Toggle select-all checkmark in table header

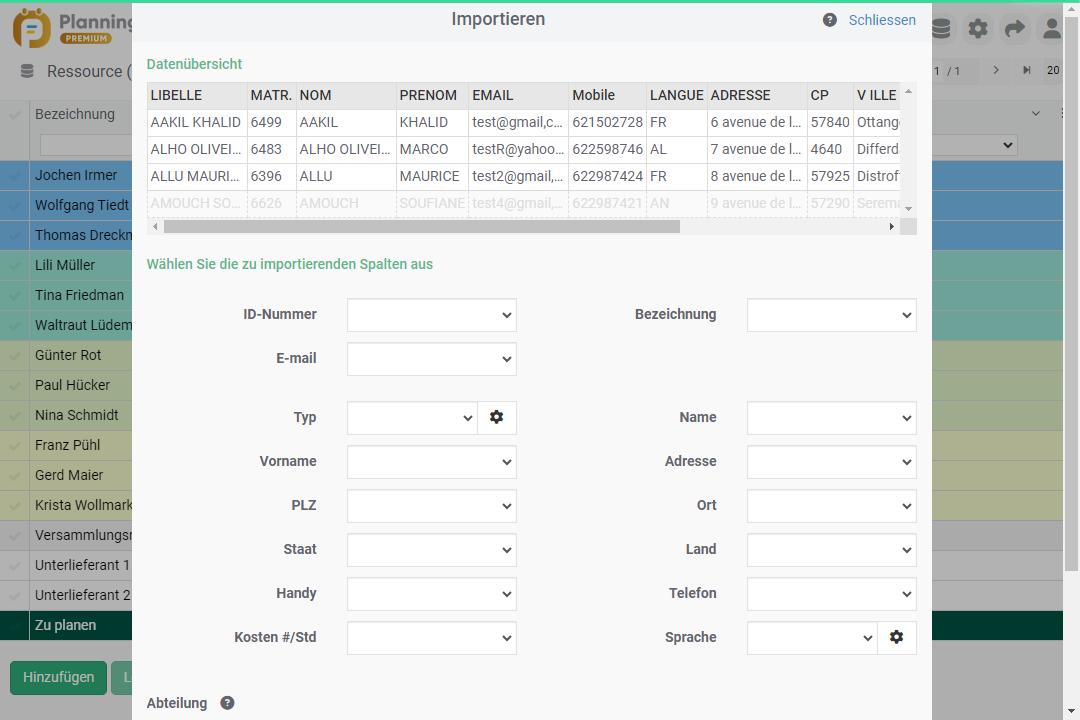[15, 115]
